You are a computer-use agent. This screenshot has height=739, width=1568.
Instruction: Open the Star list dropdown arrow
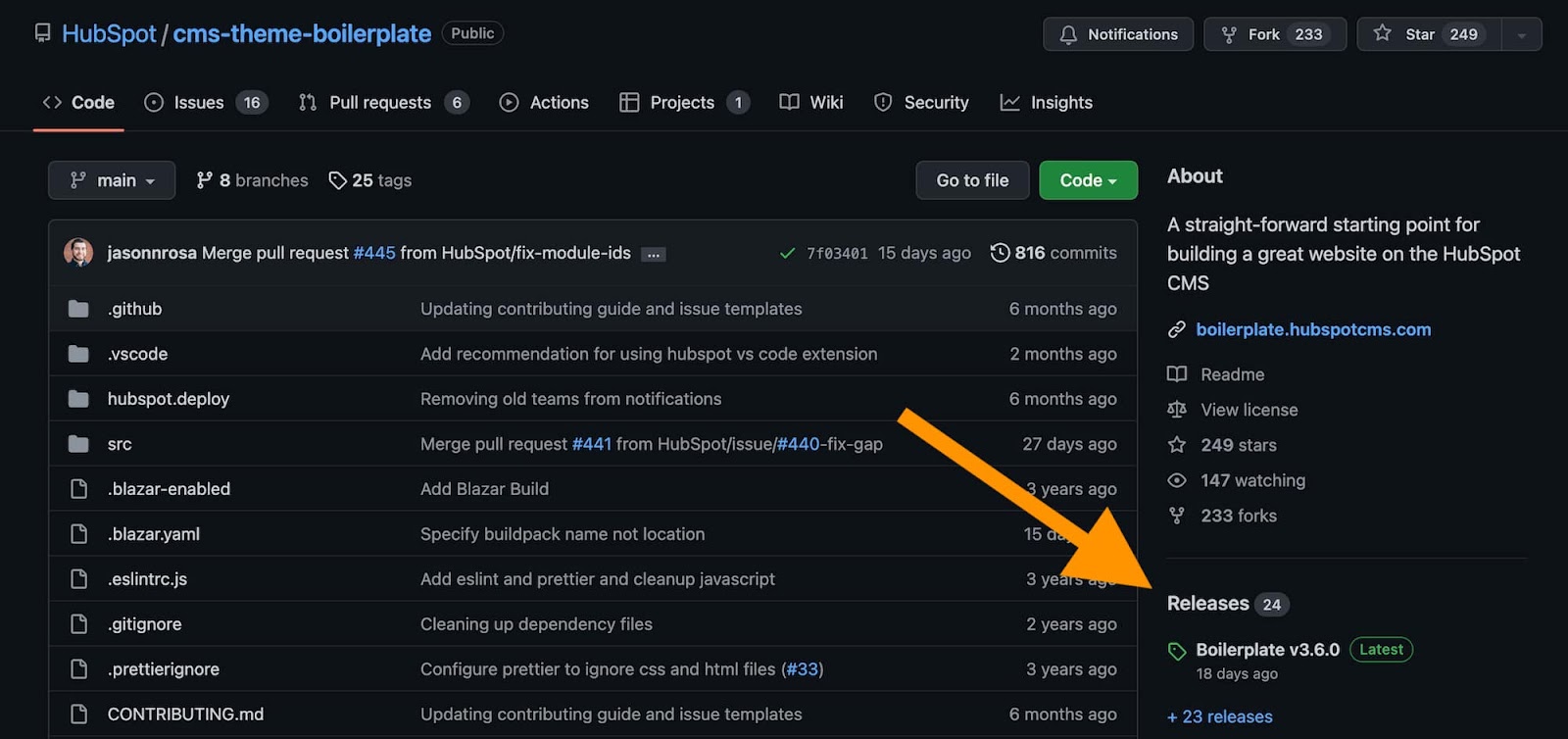[1521, 34]
